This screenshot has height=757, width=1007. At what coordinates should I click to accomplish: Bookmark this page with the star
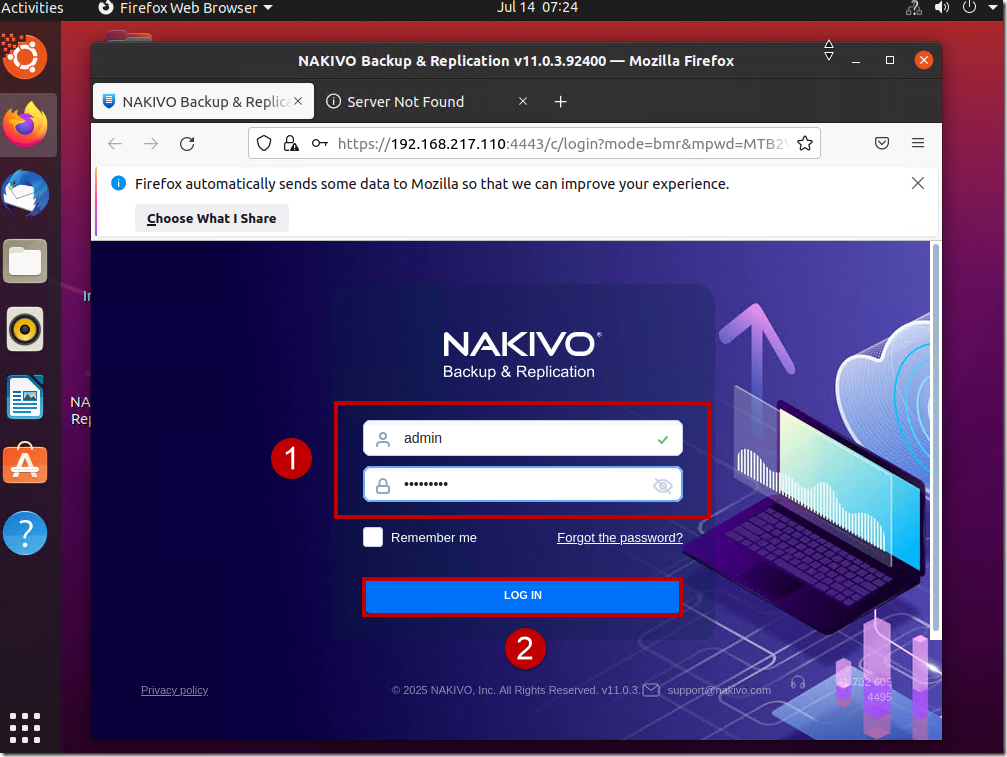[805, 143]
